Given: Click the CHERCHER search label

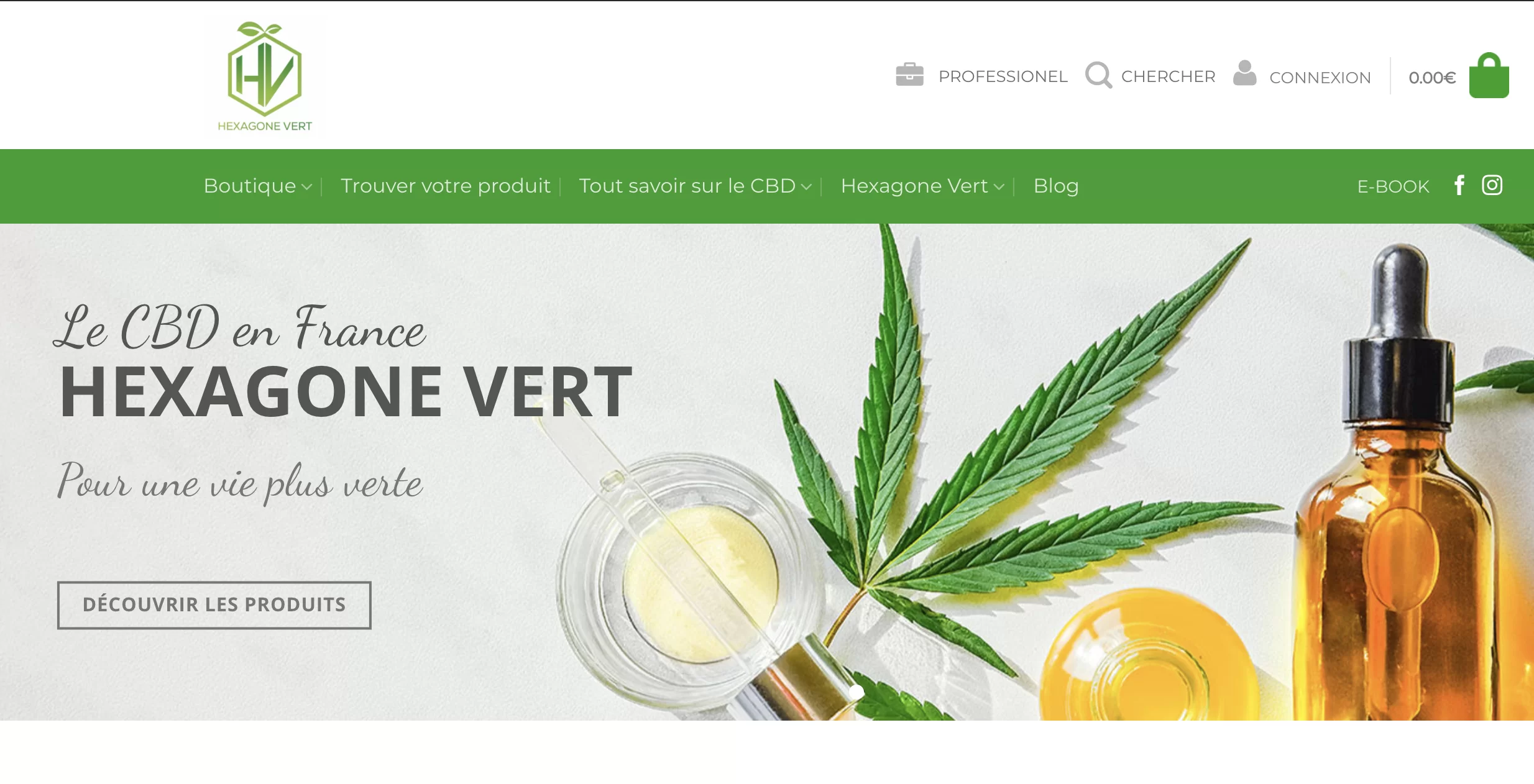Looking at the screenshot, I should [x=1168, y=76].
